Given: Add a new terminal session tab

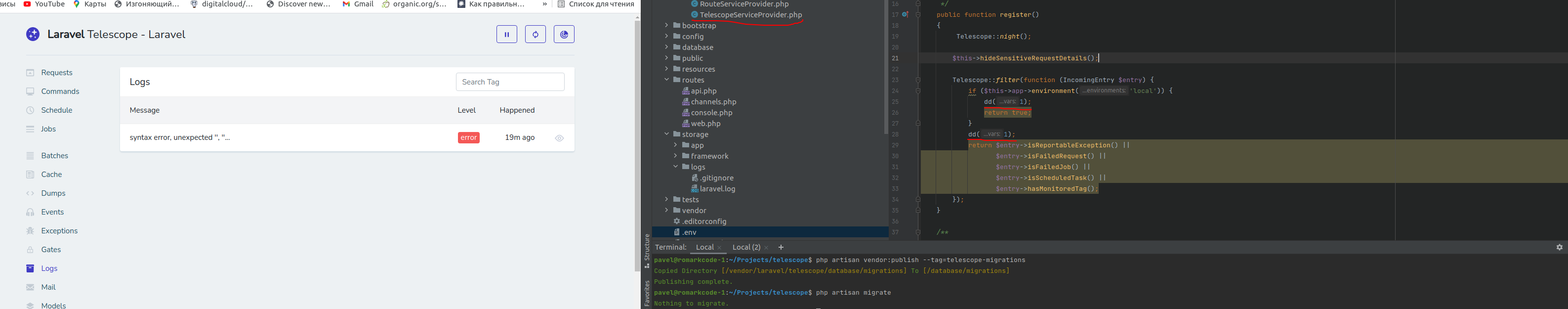Looking at the screenshot, I should click(781, 247).
